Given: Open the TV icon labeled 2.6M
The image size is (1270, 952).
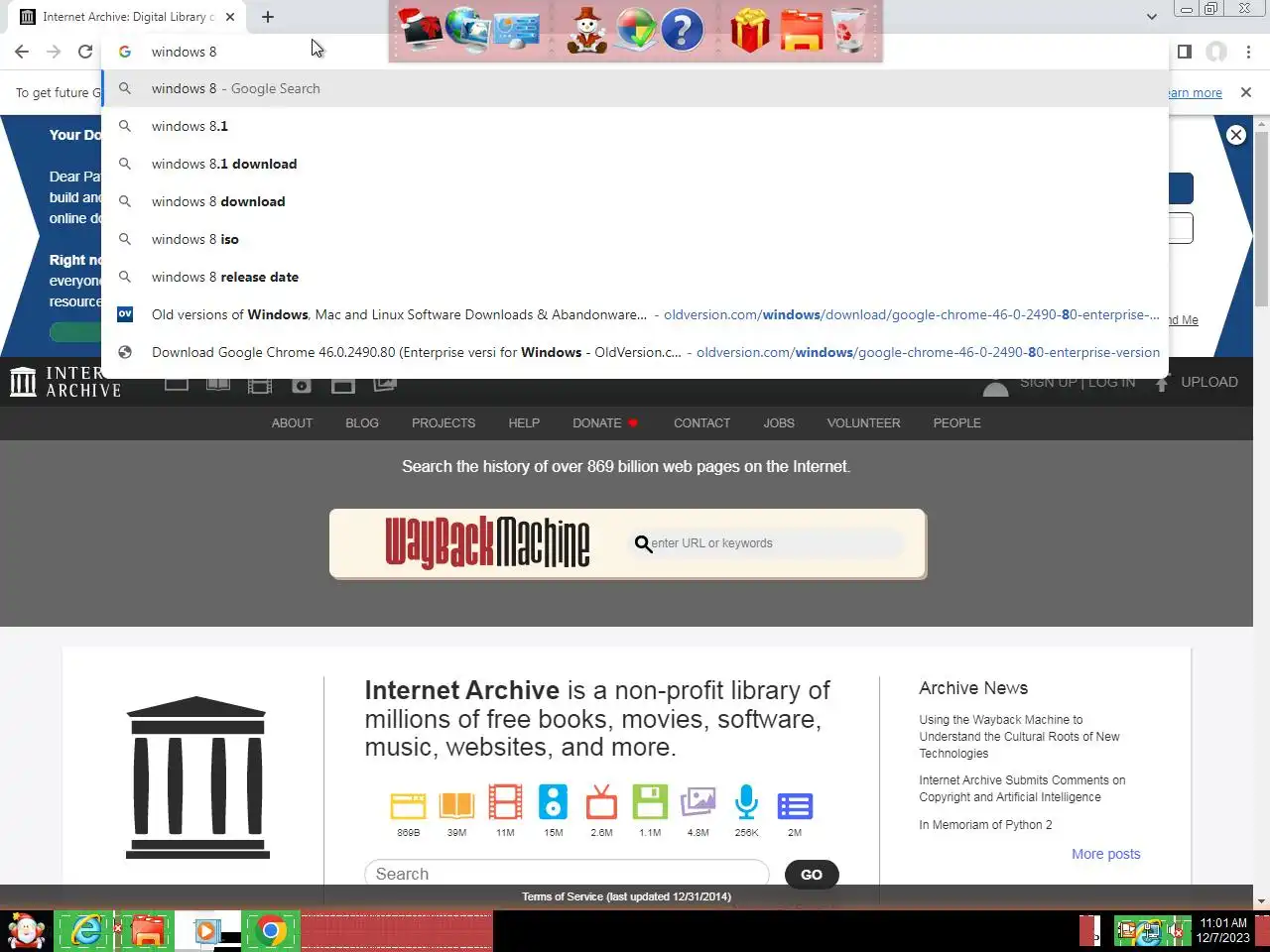Looking at the screenshot, I should [601, 802].
